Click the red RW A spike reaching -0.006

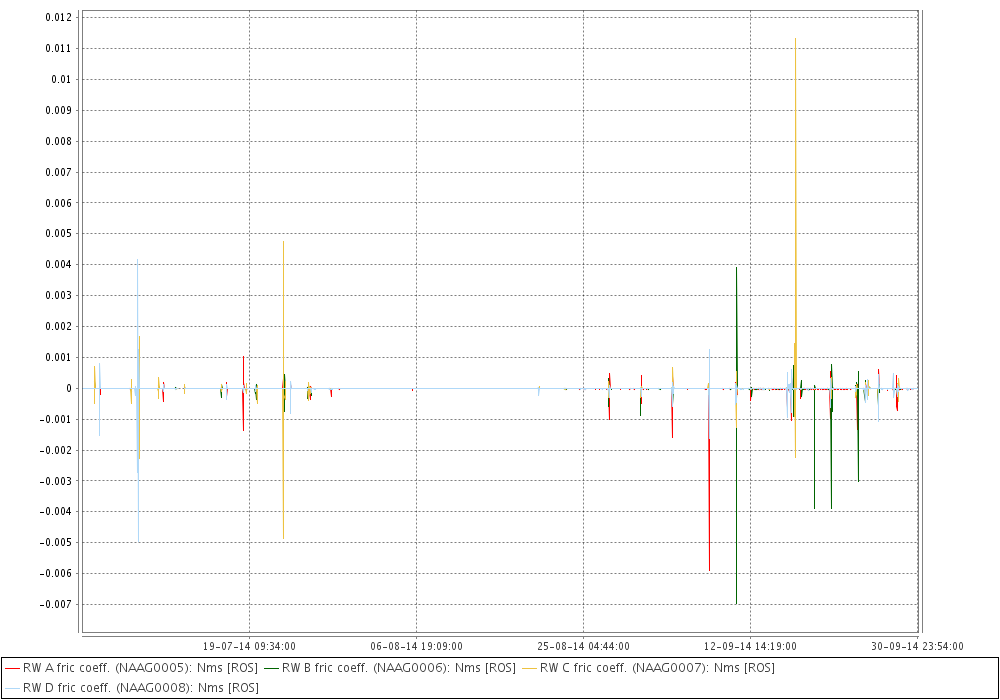[x=709, y=569]
